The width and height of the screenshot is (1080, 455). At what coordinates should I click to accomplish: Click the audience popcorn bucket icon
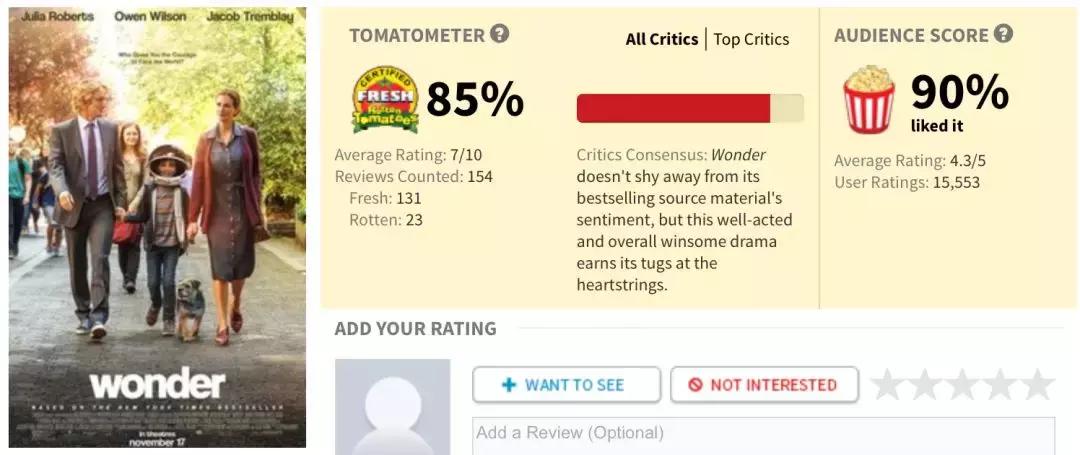pyautogui.click(x=868, y=100)
